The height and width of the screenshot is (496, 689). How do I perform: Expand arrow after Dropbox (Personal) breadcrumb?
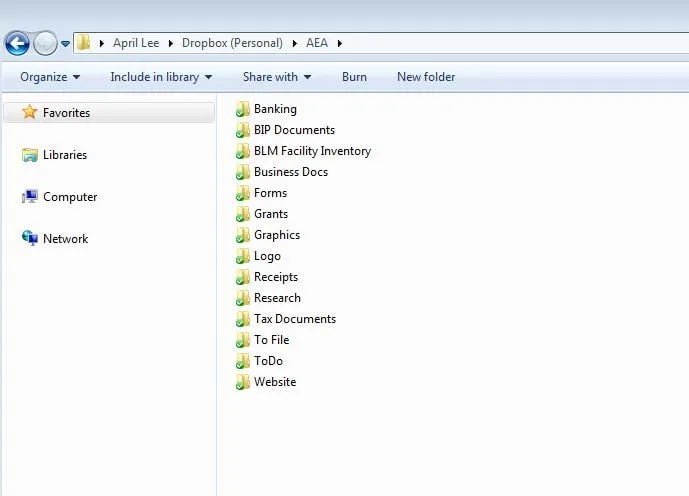[x=294, y=43]
